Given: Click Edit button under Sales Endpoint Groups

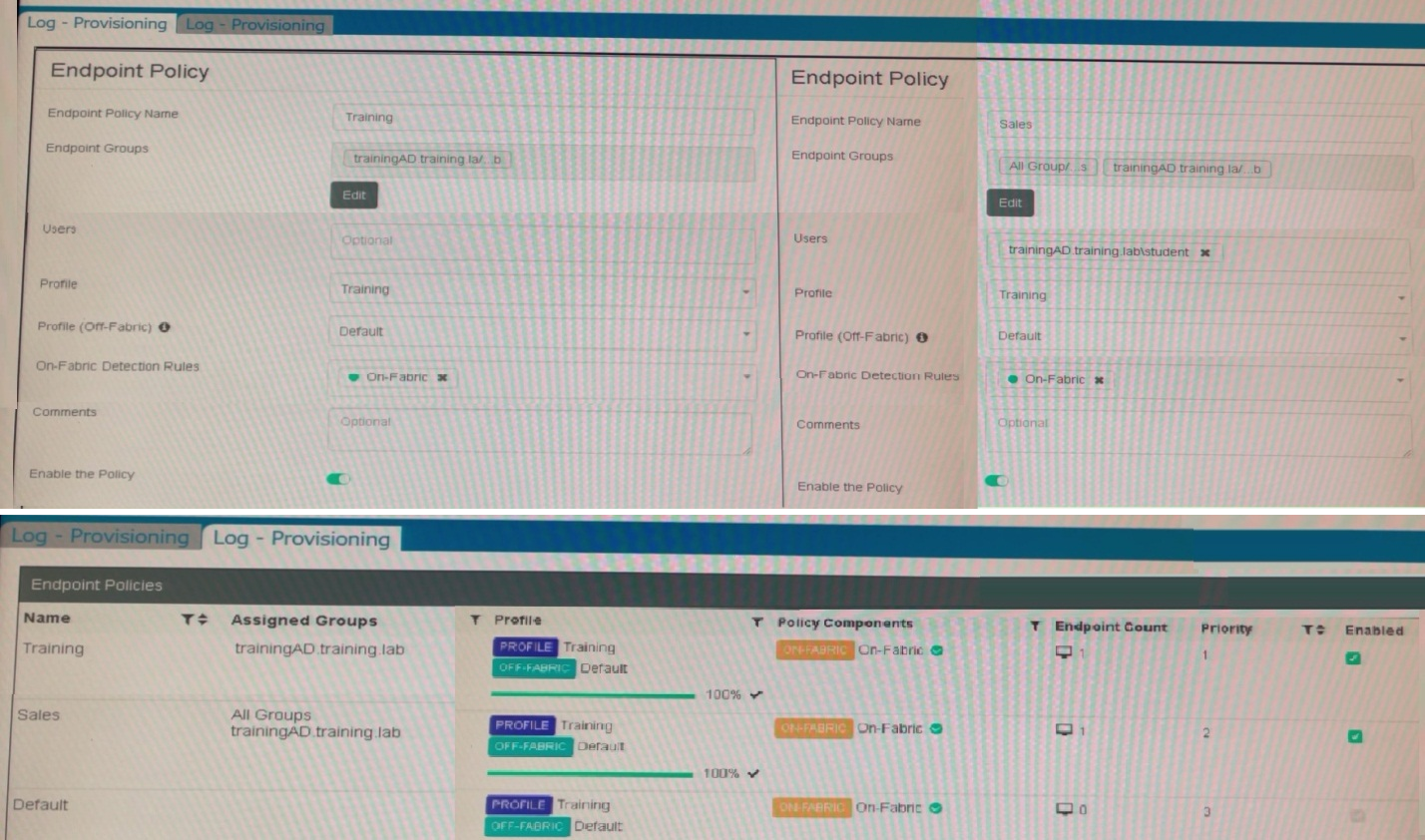Looking at the screenshot, I should tap(1010, 204).
